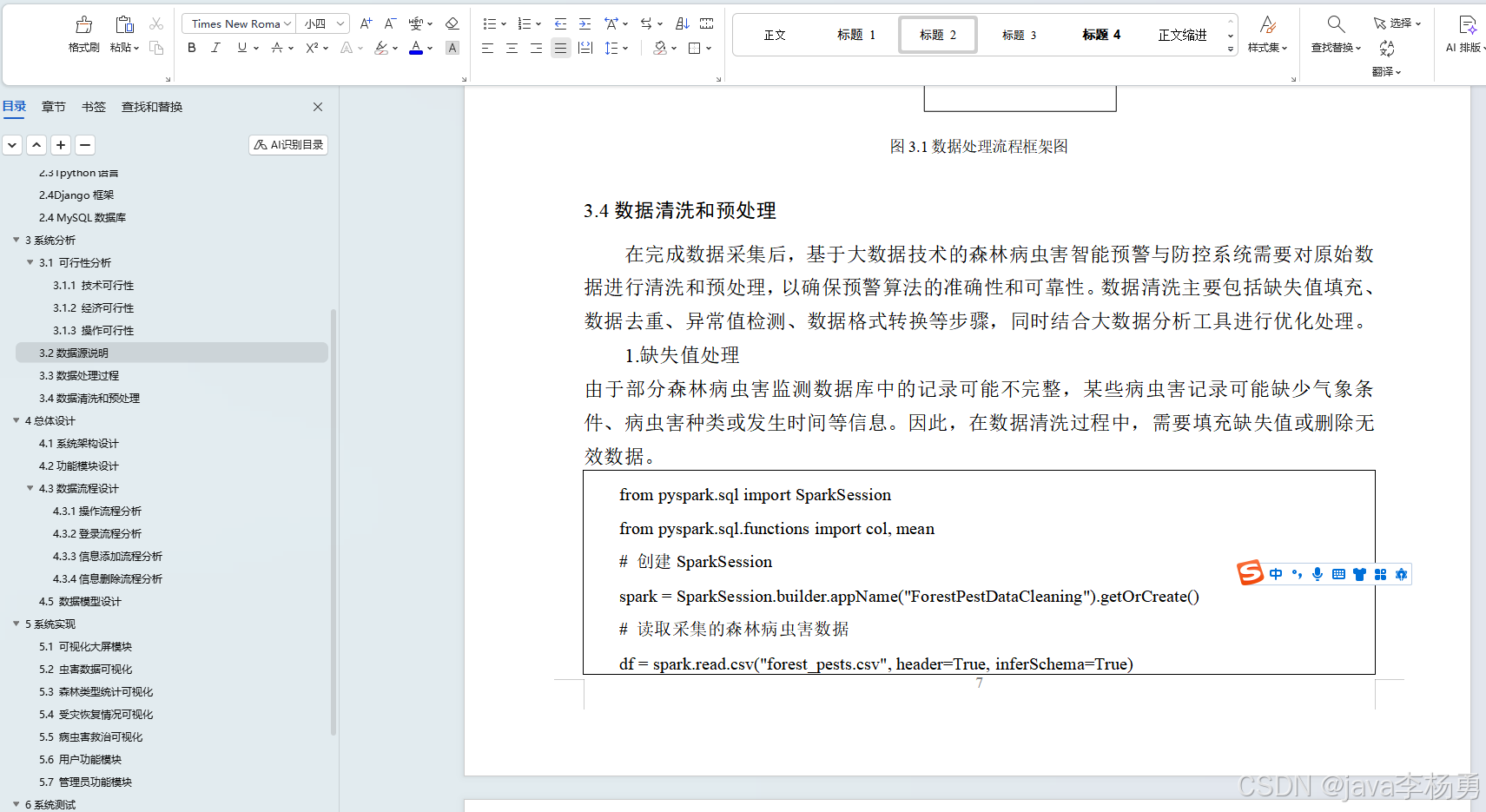Screen dimensions: 1486x812
Task: Toggle character shading A icon
Action: pyautogui.click(x=452, y=48)
